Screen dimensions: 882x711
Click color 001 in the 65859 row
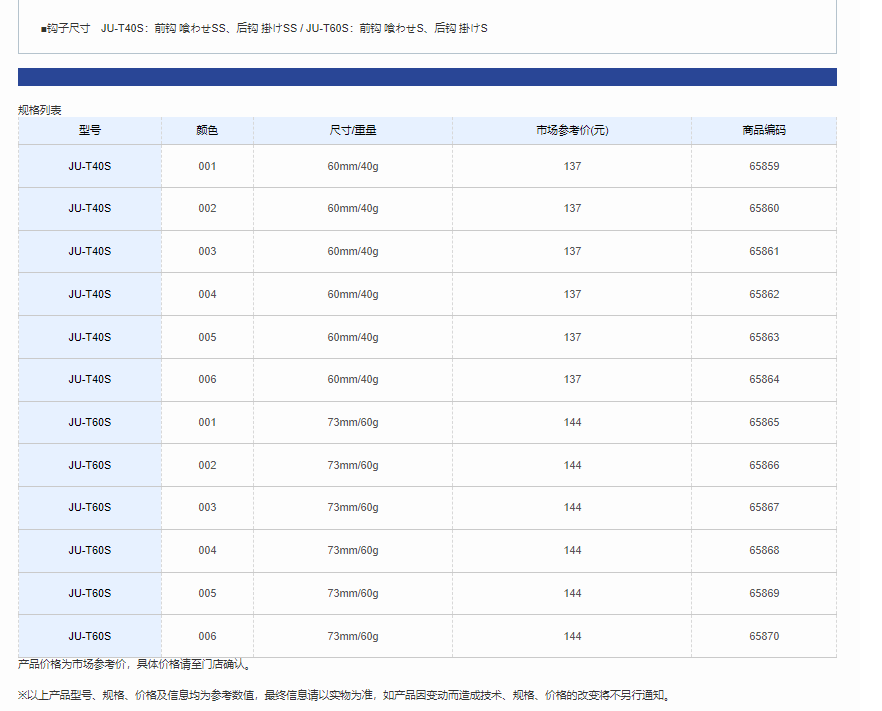207,166
